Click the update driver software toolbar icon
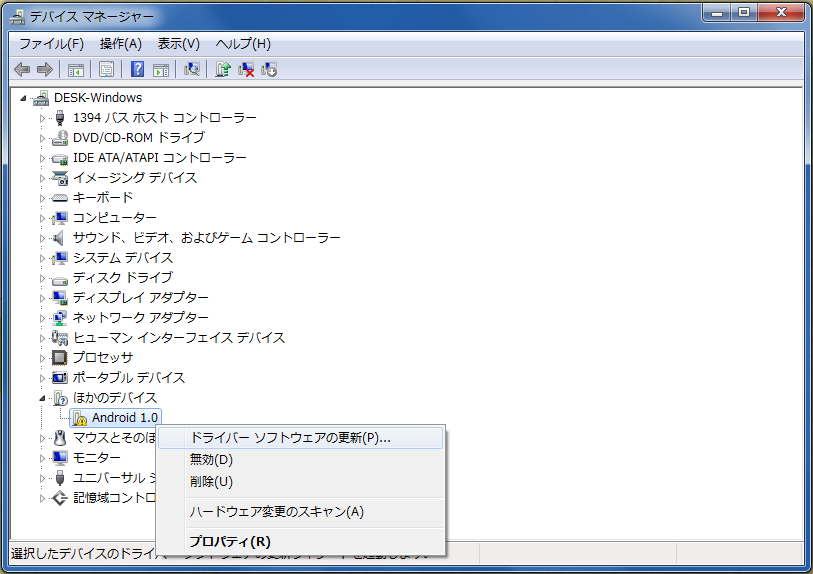 222,69
